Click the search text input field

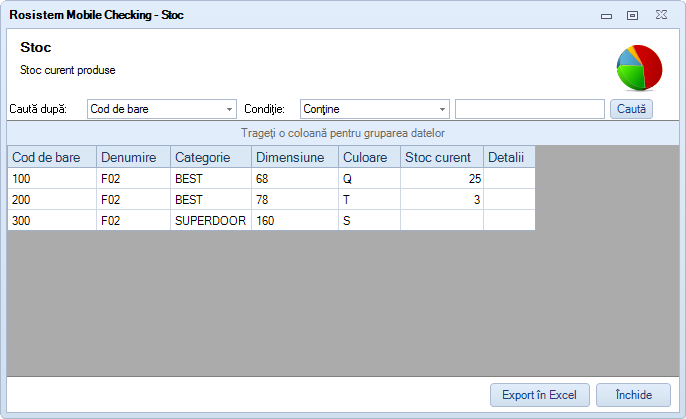click(x=529, y=109)
